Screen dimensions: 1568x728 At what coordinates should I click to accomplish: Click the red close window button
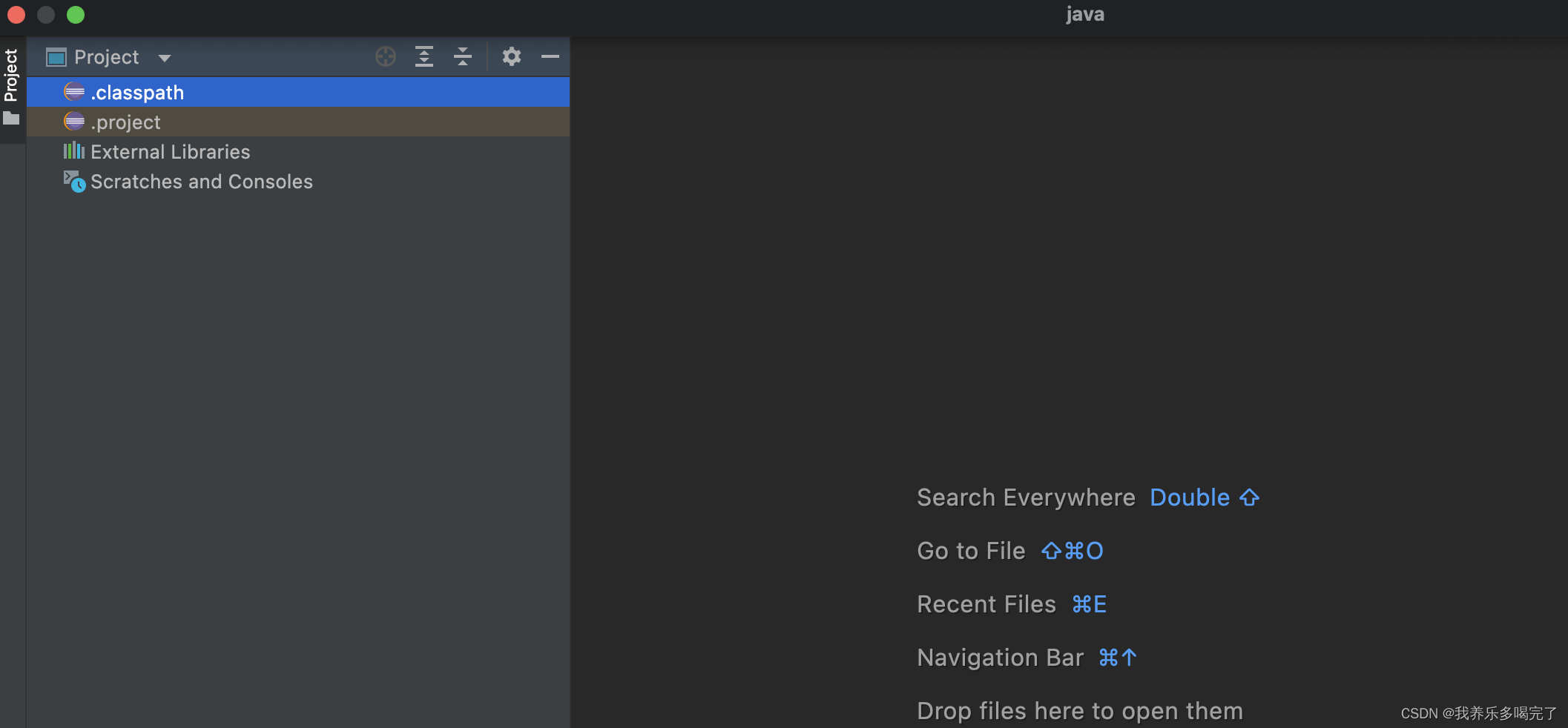tap(16, 15)
